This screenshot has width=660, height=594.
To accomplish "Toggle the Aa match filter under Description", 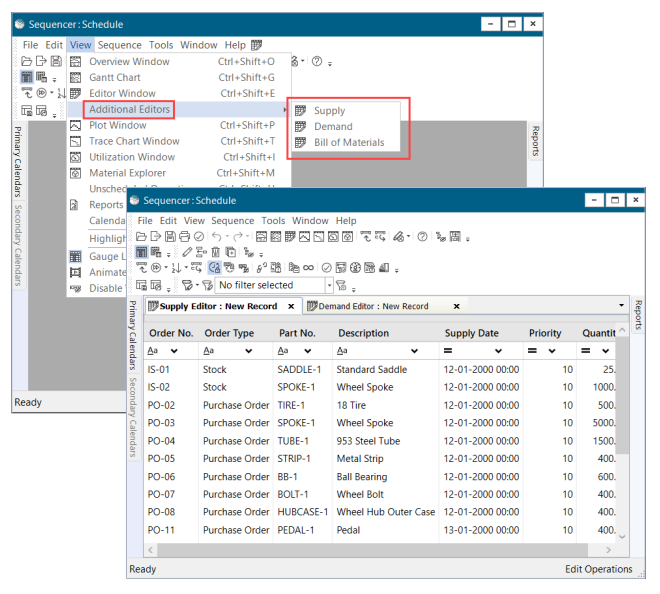I will pos(342,351).
